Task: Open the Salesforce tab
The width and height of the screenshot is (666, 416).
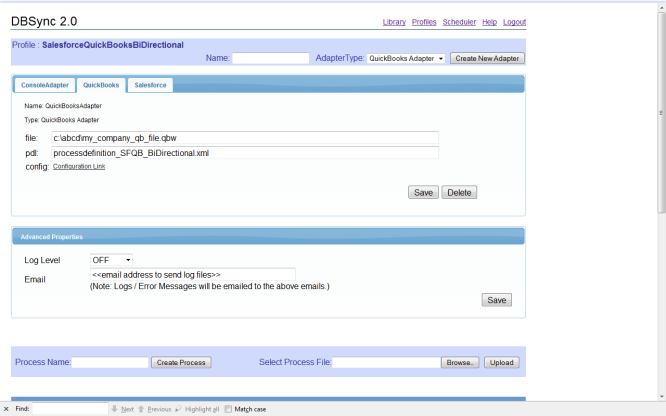Action: pyautogui.click(x=150, y=86)
